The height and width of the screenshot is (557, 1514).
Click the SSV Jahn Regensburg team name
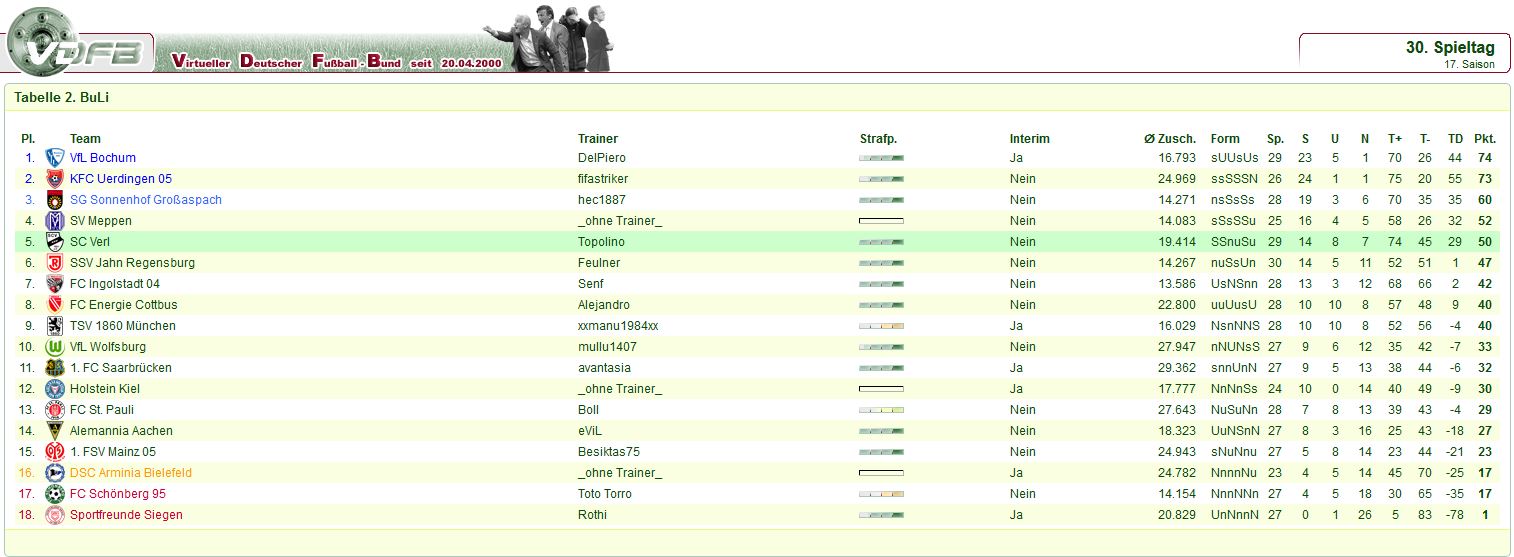coord(132,263)
